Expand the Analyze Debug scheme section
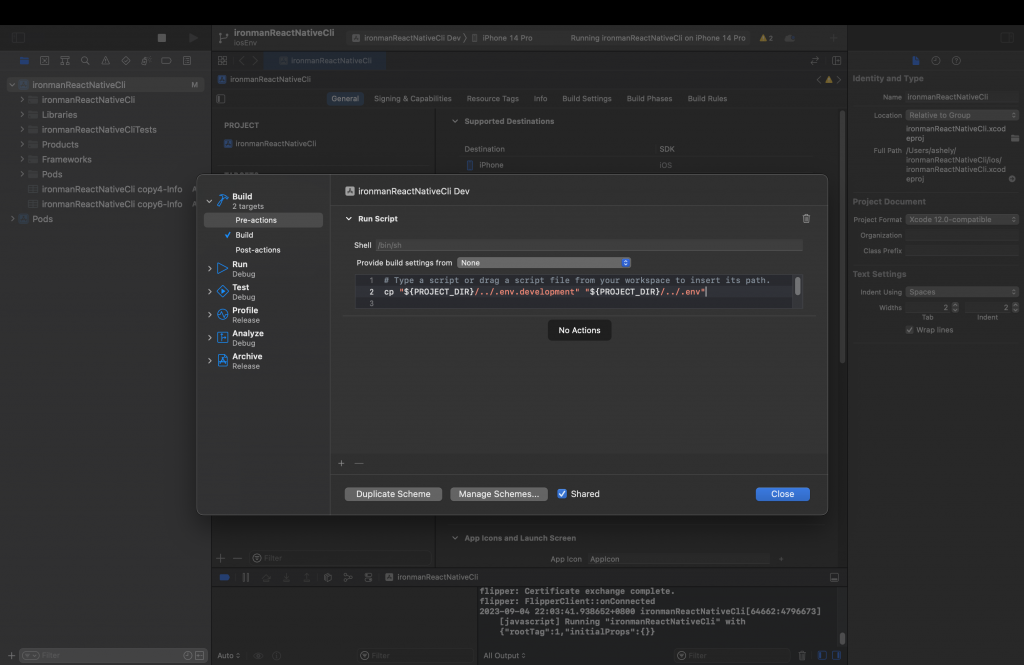 click(x=210, y=338)
